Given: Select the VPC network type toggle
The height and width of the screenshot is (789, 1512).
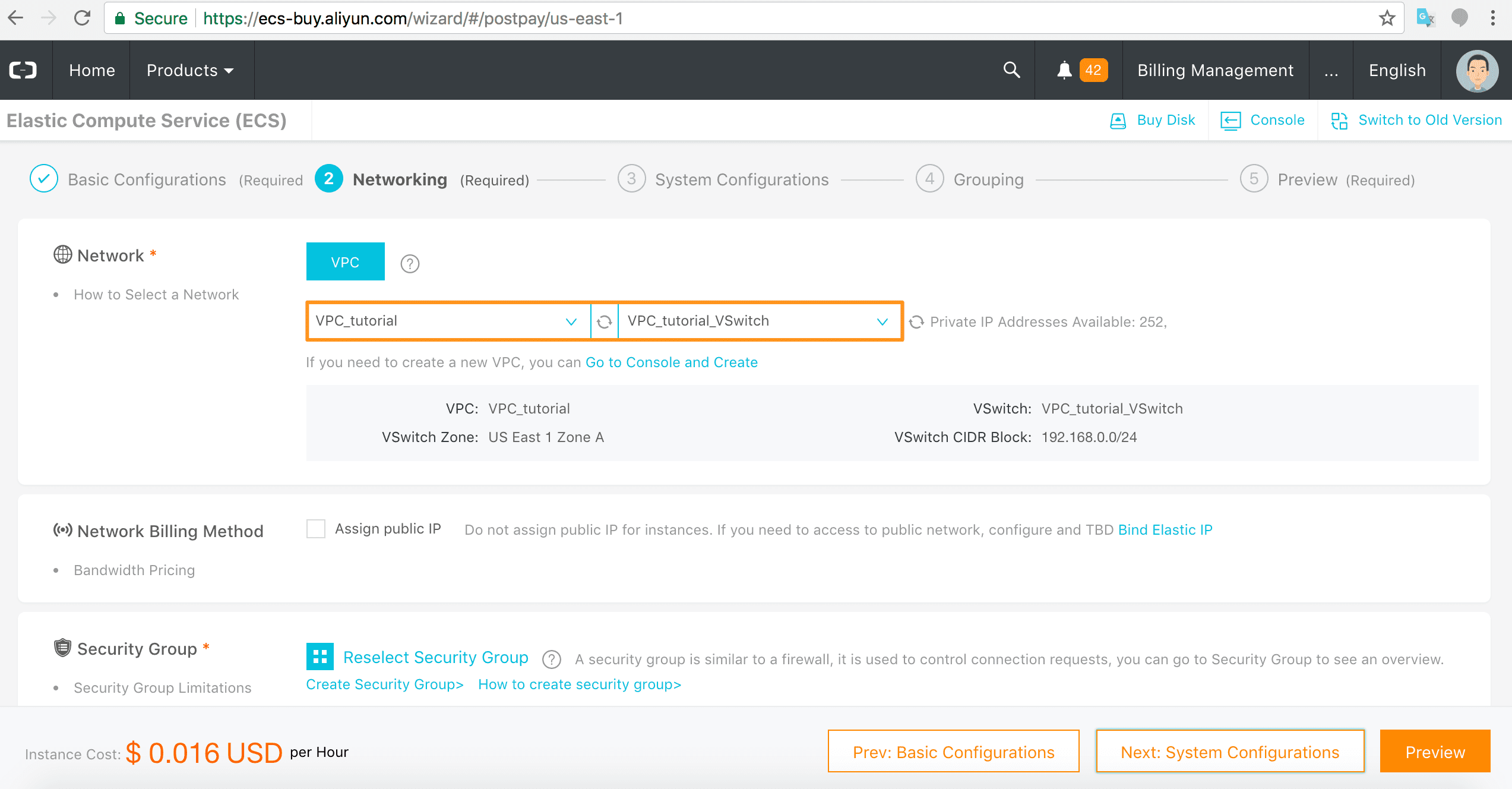Looking at the screenshot, I should [x=345, y=262].
